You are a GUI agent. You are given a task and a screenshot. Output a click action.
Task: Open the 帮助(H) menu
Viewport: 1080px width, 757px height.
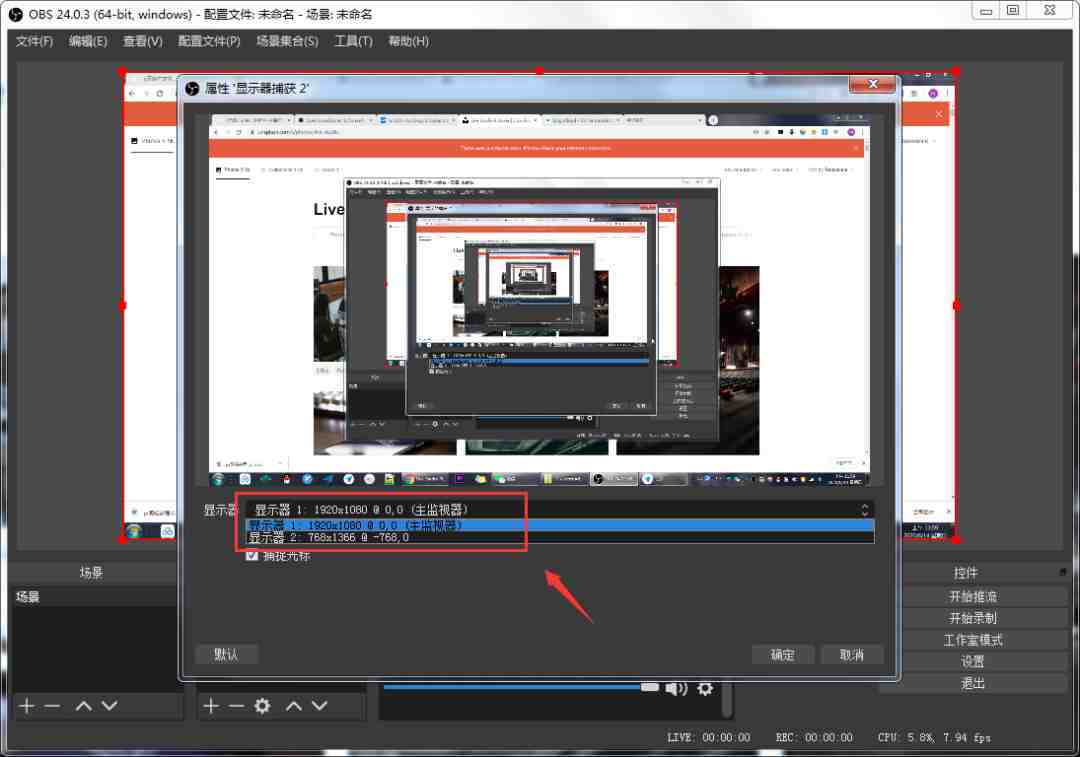coord(408,41)
